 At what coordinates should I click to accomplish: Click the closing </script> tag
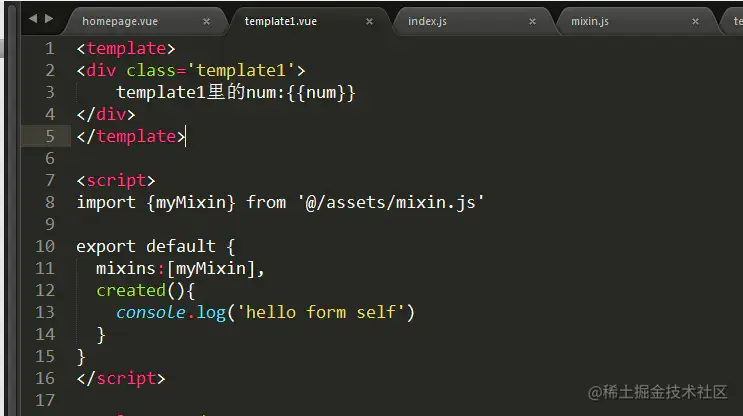(x=121, y=378)
